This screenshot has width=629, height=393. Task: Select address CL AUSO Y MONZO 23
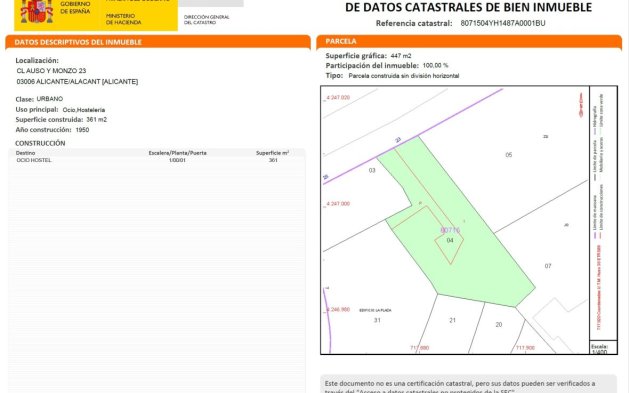[51, 71]
